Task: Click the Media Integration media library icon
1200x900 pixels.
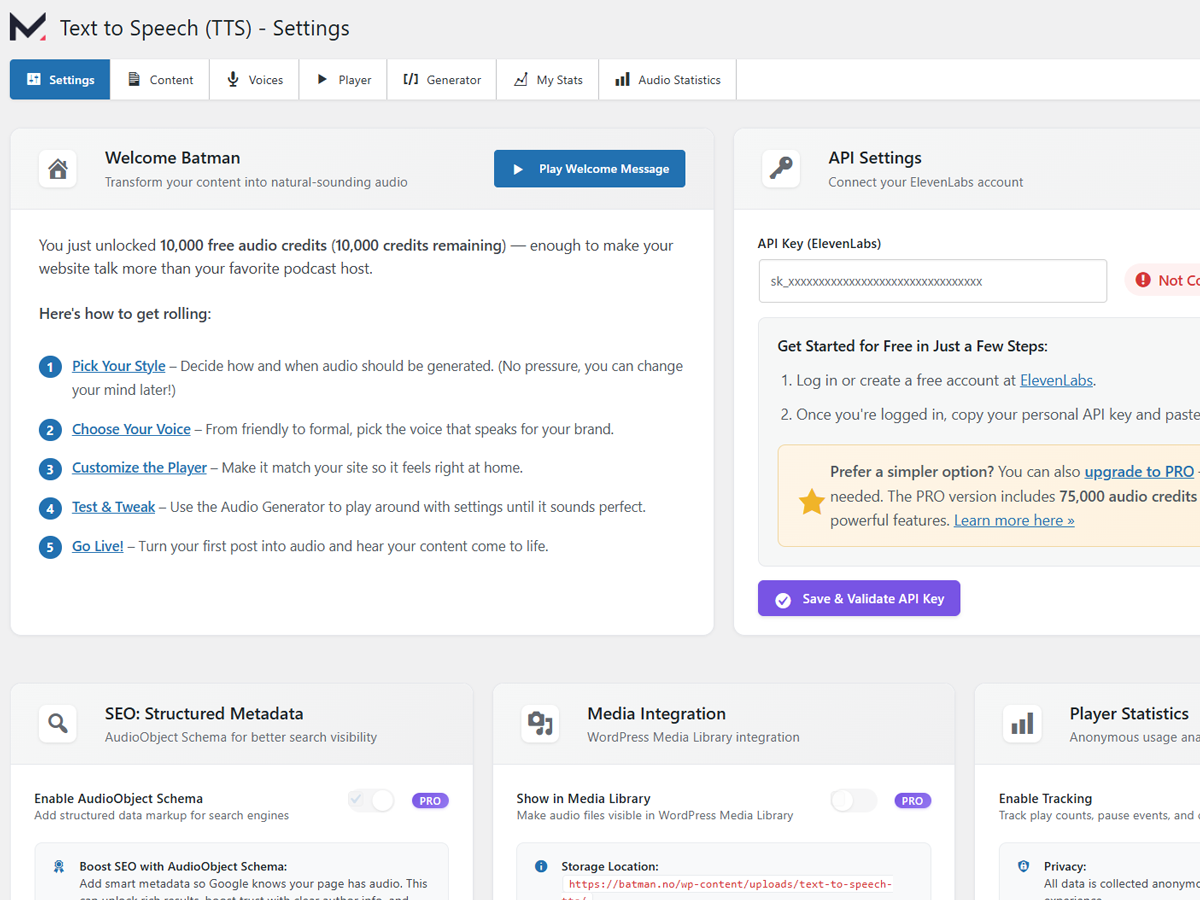Action: point(540,724)
